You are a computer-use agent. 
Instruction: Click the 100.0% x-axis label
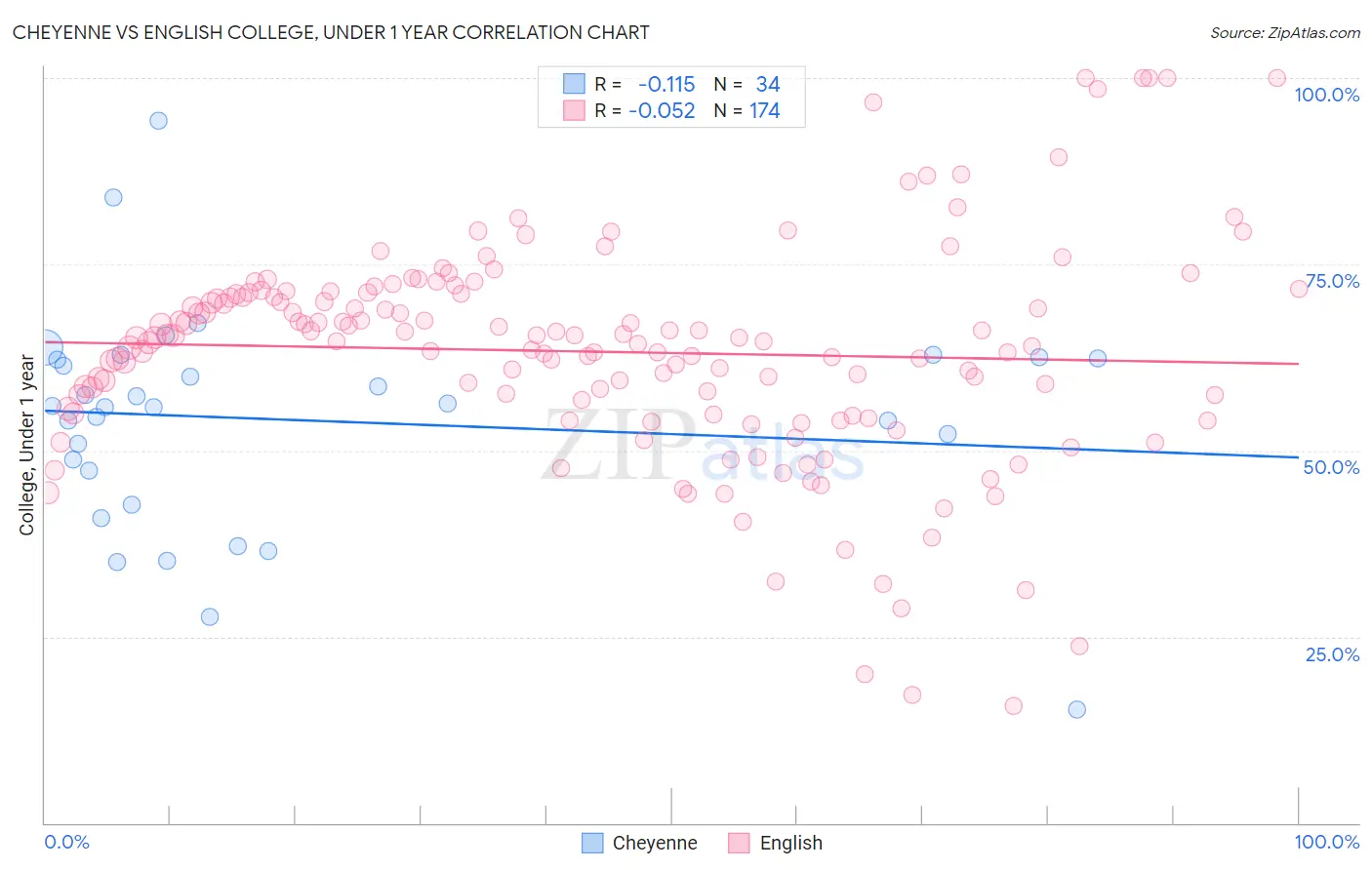pos(1327,842)
